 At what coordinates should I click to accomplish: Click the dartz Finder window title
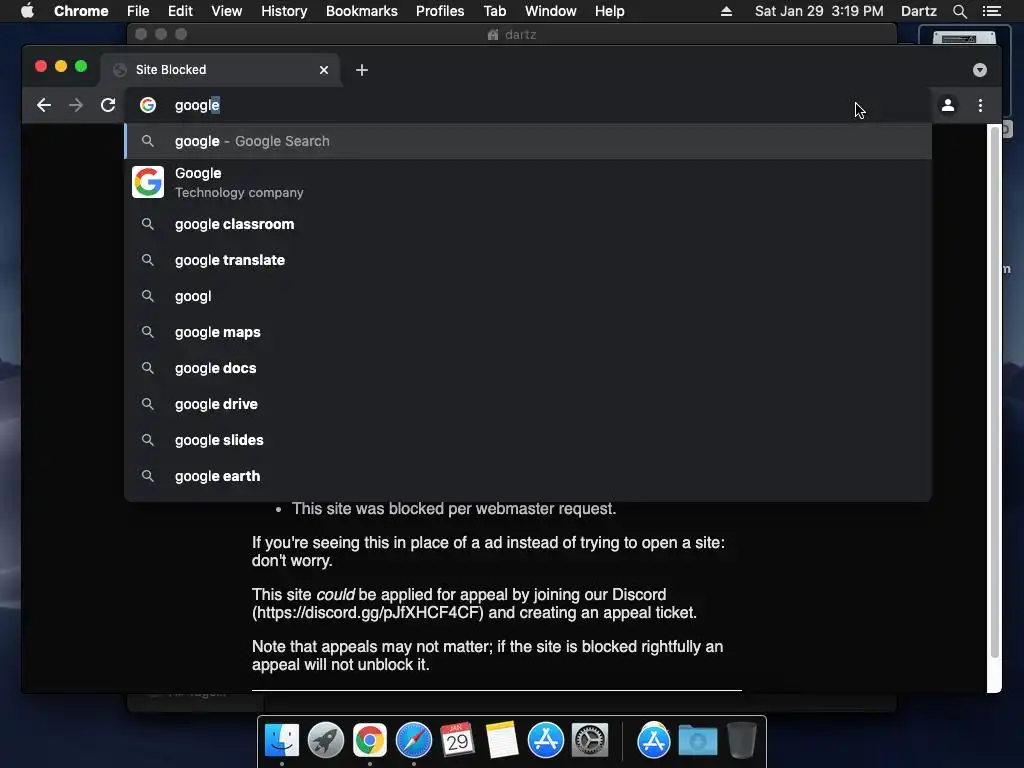click(512, 34)
